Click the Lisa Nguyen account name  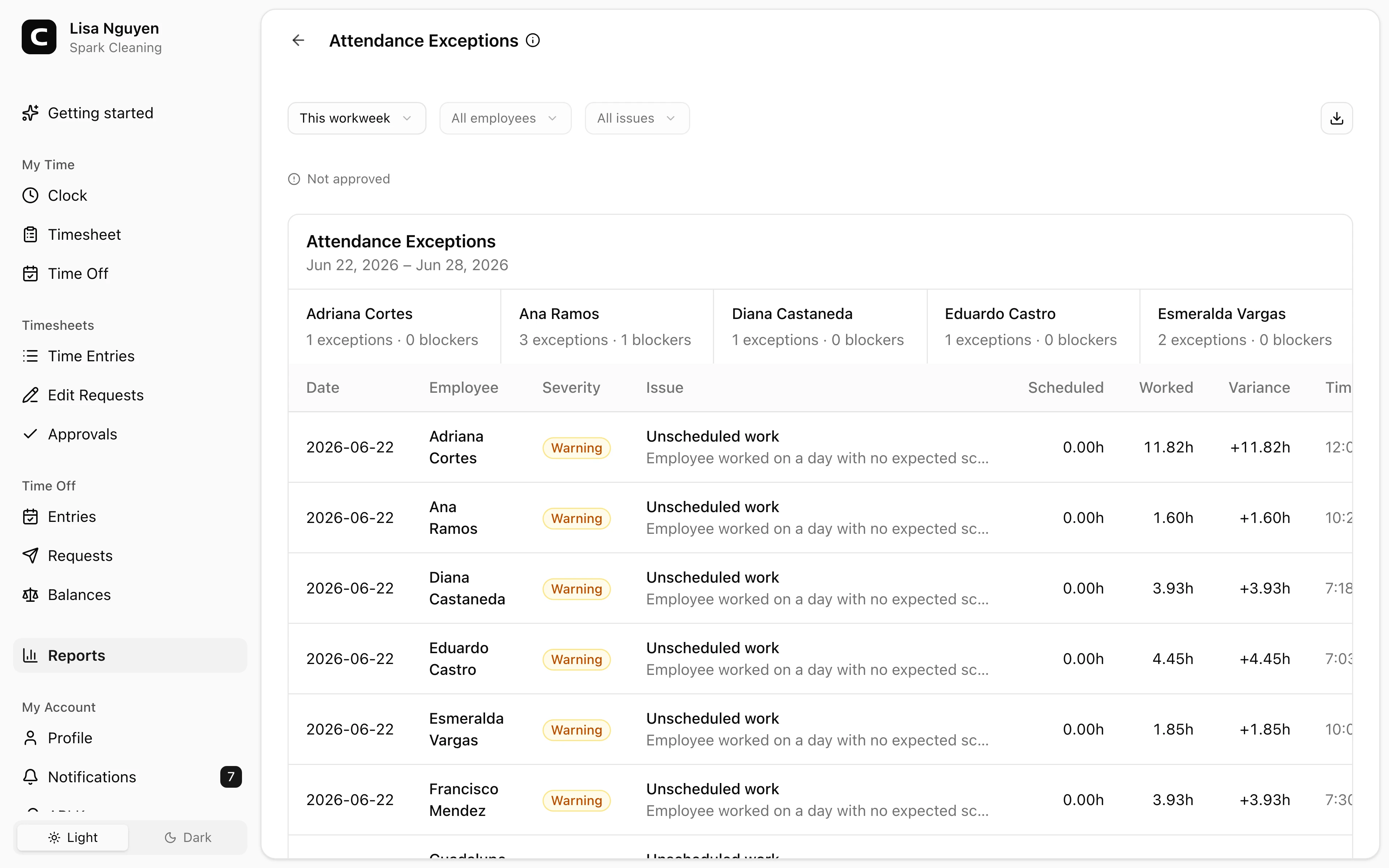point(114,28)
